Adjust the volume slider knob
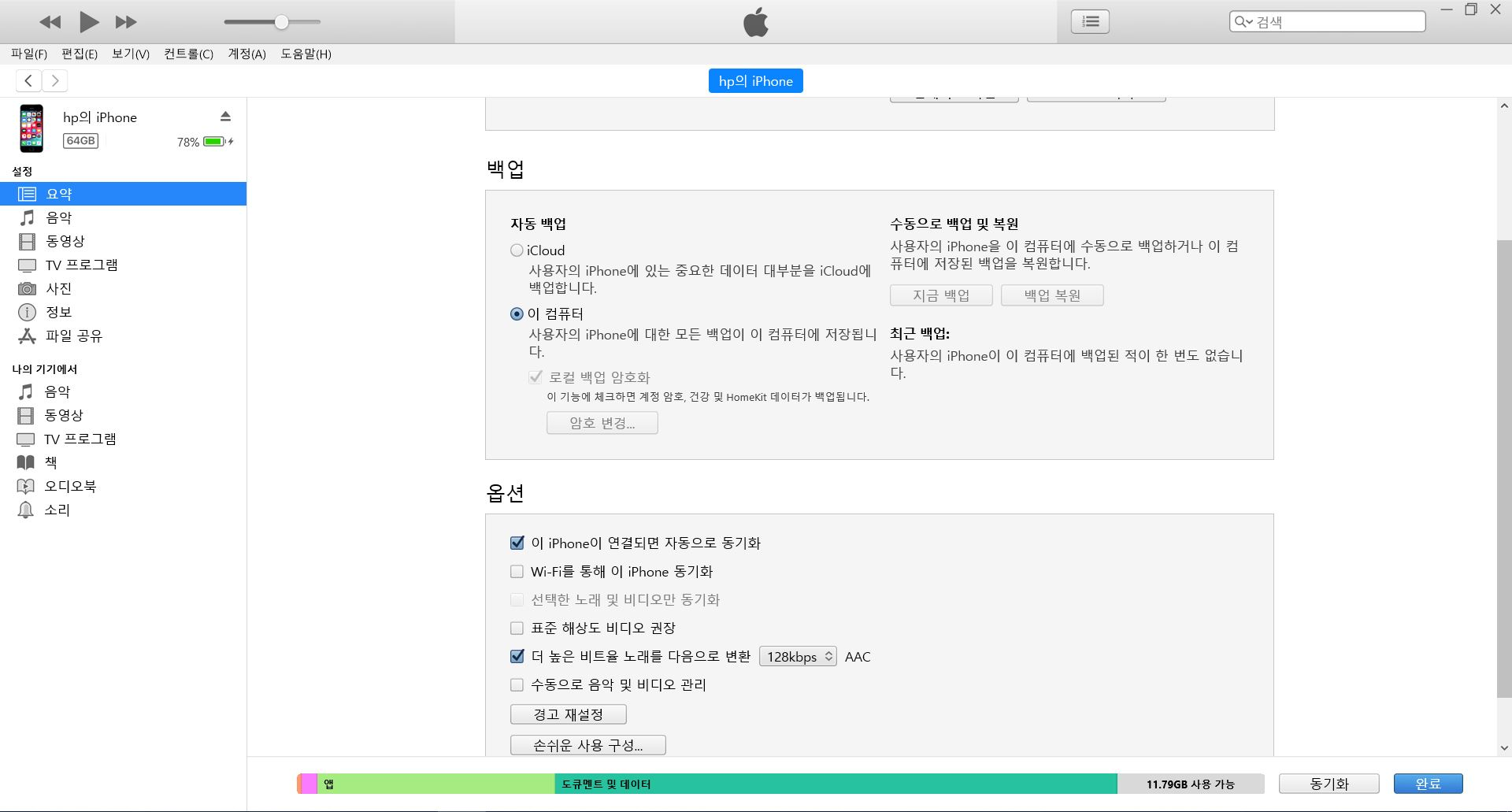 281,22
